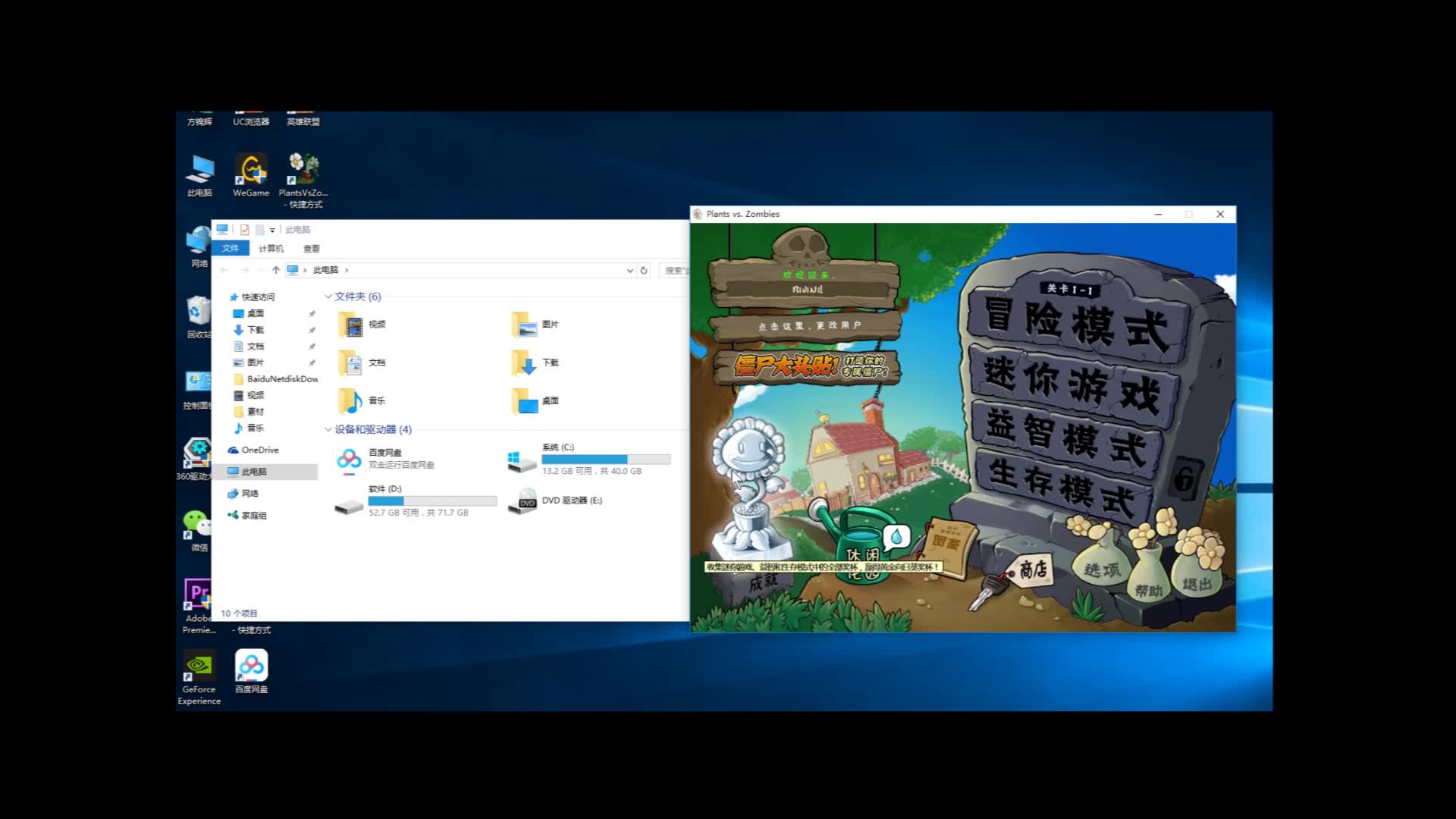The height and width of the screenshot is (819, 1456).
Task: Select the 下载 folder in Explorer content pane
Action: (x=535, y=362)
